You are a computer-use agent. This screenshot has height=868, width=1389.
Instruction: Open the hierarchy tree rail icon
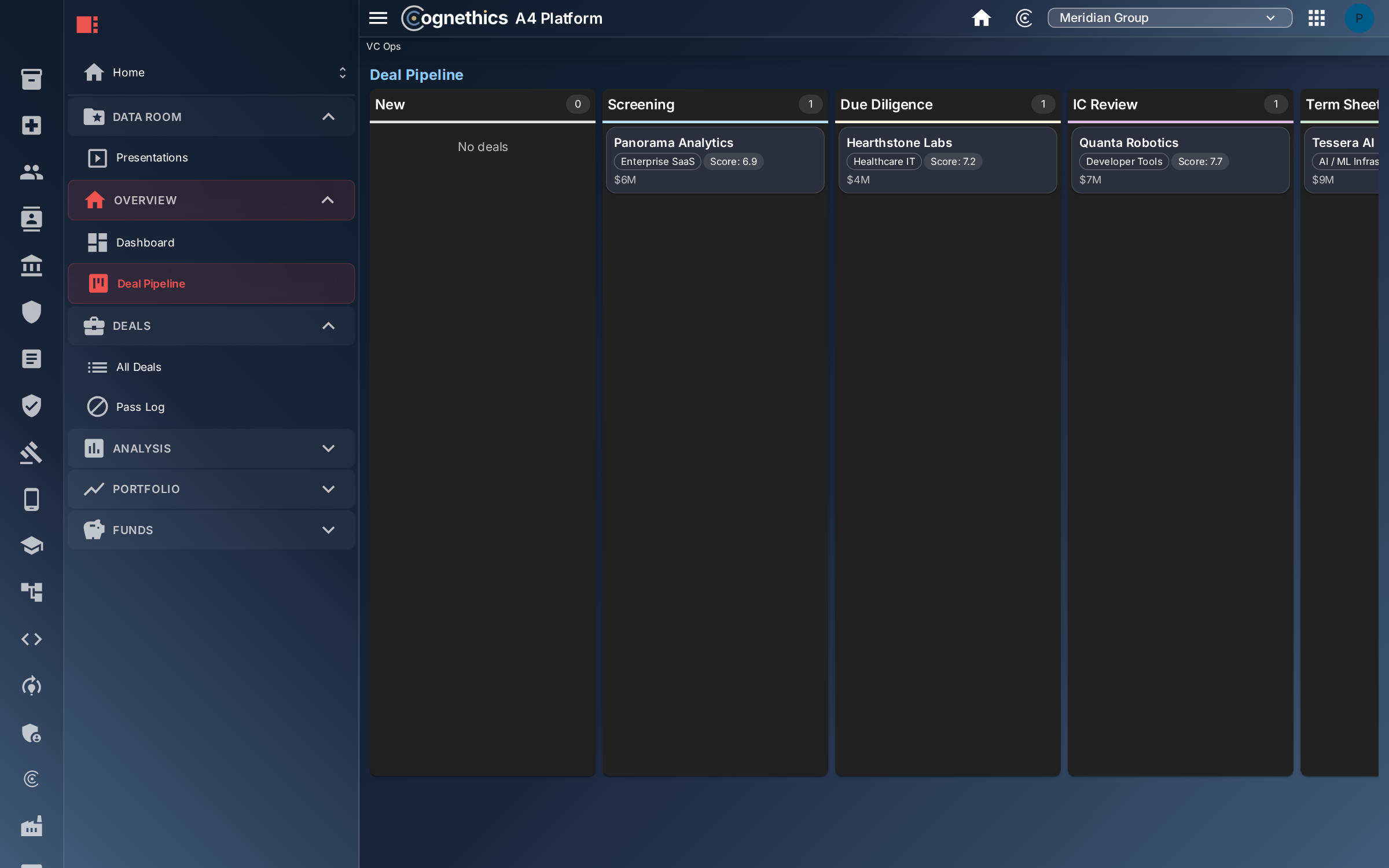[31, 593]
